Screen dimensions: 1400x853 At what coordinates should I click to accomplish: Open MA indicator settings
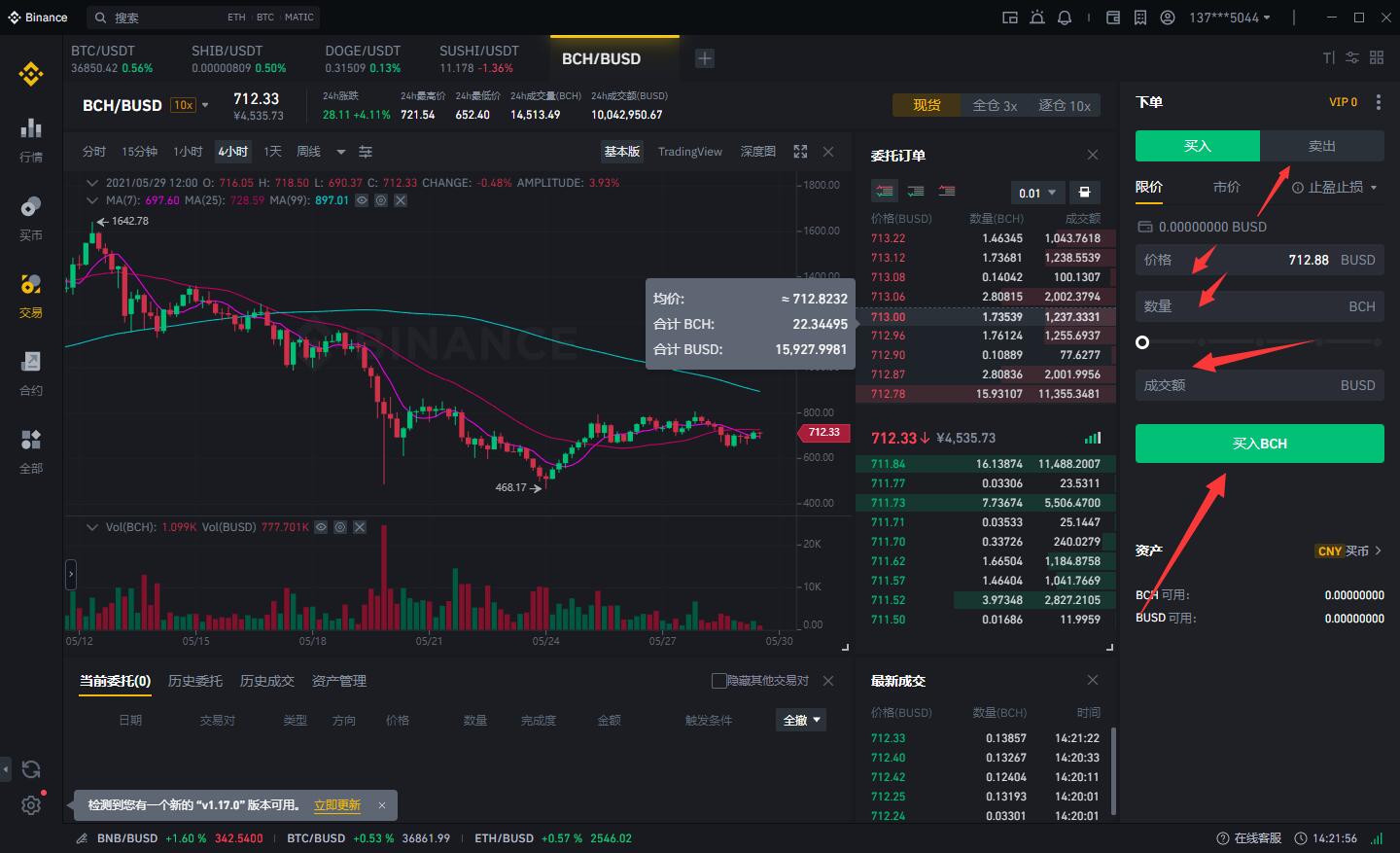381,200
